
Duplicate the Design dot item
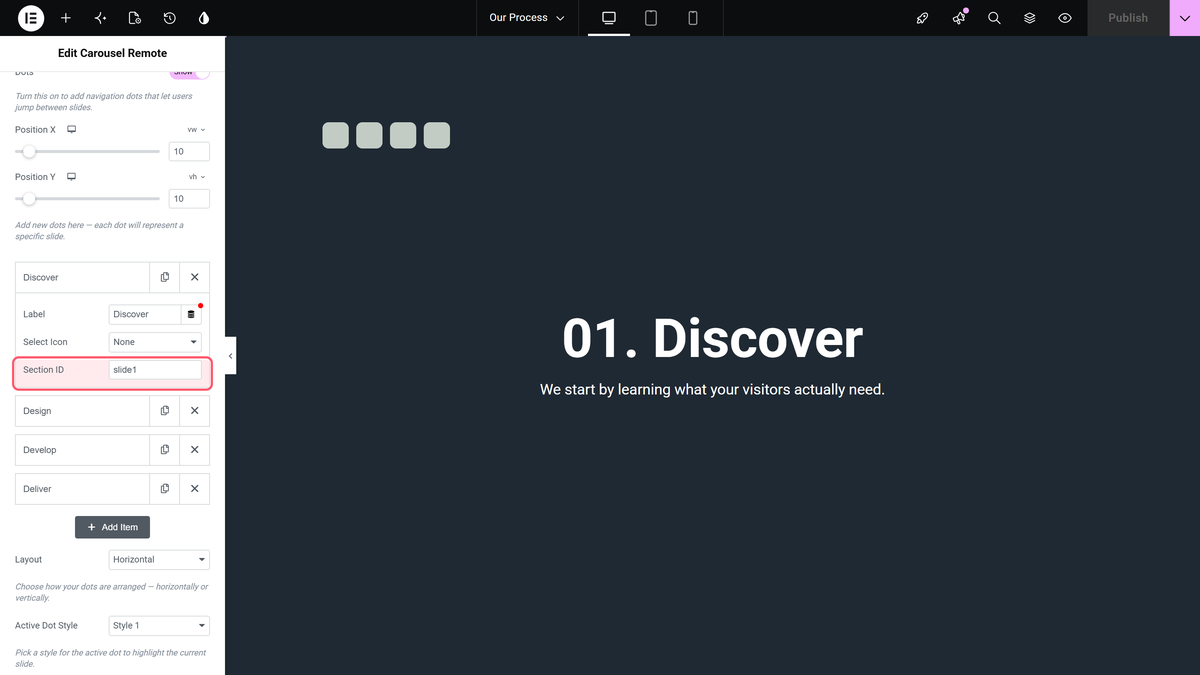click(x=165, y=411)
